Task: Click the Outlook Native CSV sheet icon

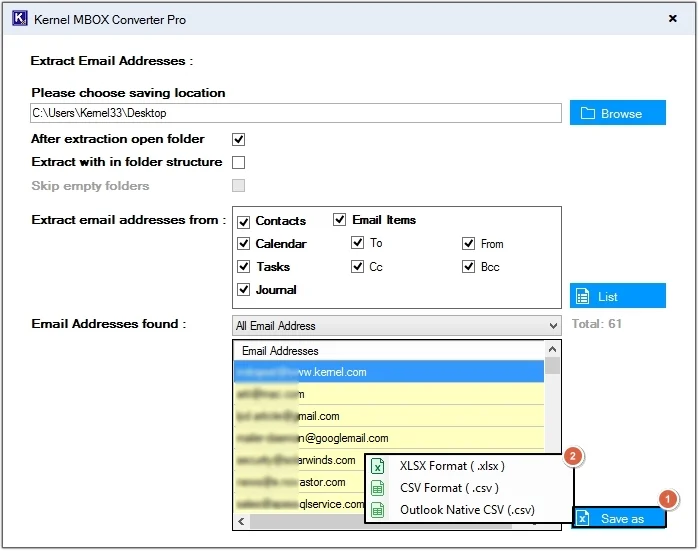Action: point(378,510)
